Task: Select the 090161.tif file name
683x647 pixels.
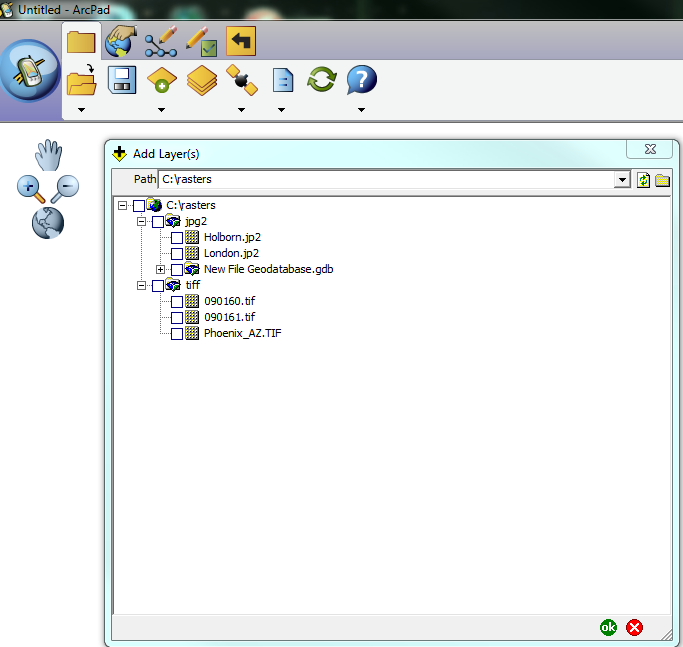Action: (x=230, y=318)
